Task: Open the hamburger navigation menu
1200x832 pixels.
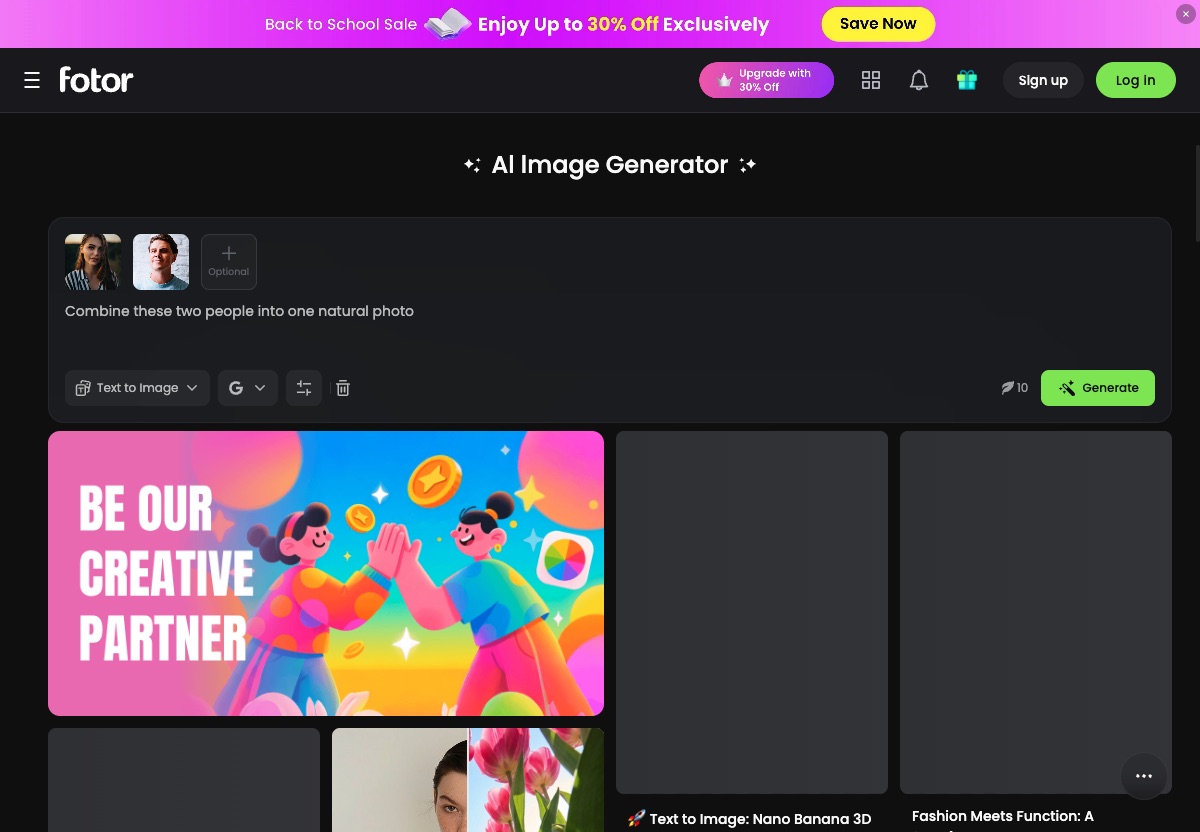Action: click(x=32, y=80)
